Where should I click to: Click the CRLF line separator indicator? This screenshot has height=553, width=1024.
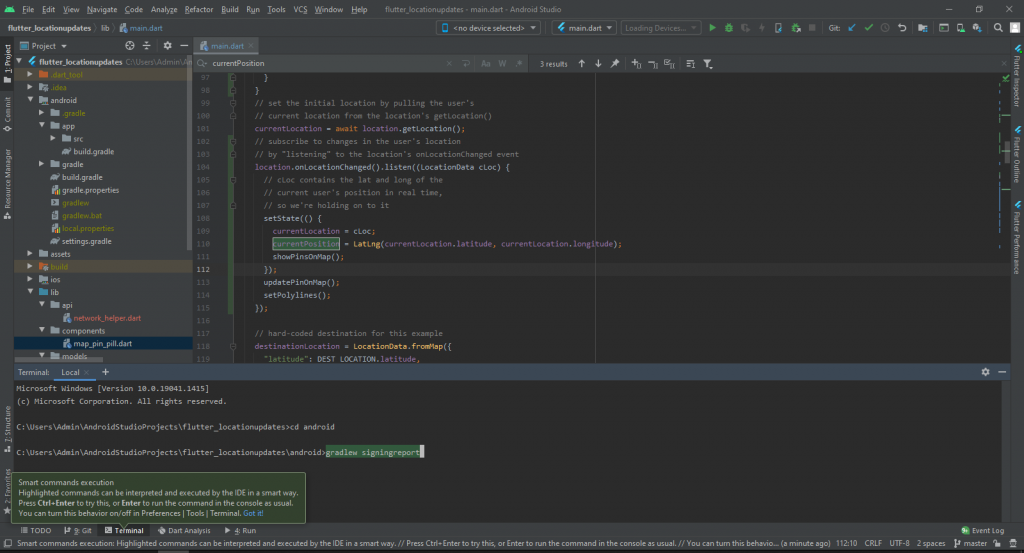coord(873,543)
